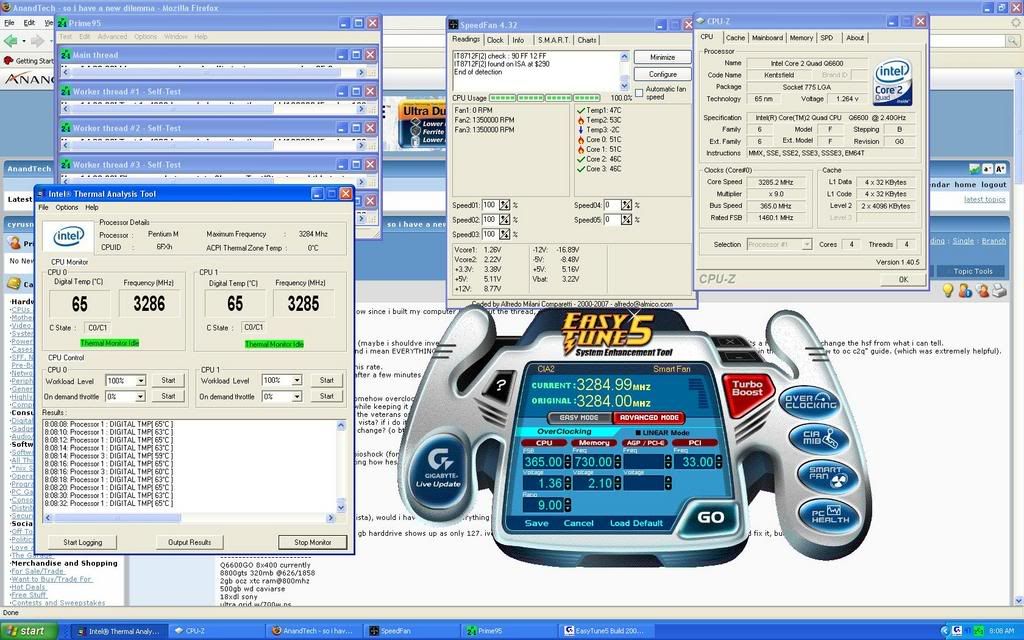This screenshot has height=640, width=1024.
Task: Hit the GO button in EasyTune5
Action: tap(710, 517)
